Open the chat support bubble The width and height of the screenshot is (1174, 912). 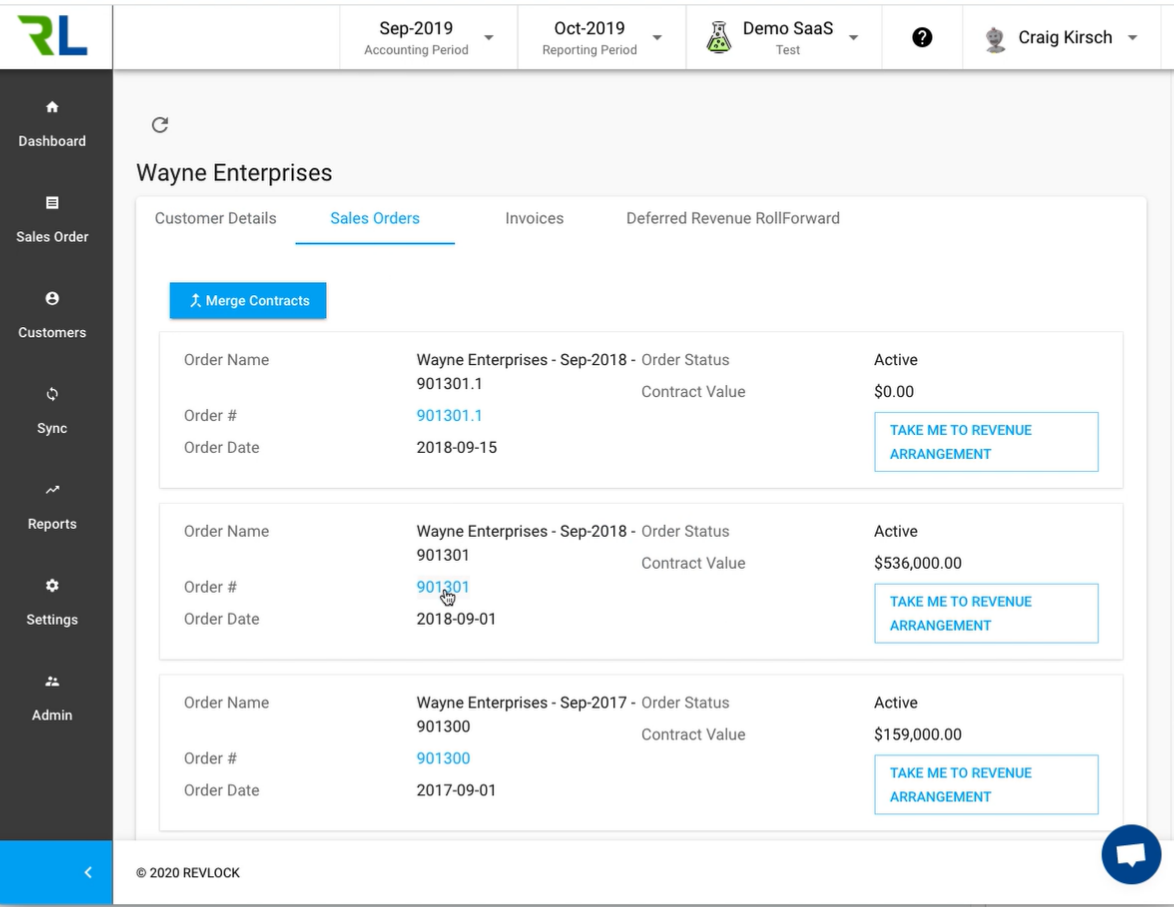pos(1131,854)
